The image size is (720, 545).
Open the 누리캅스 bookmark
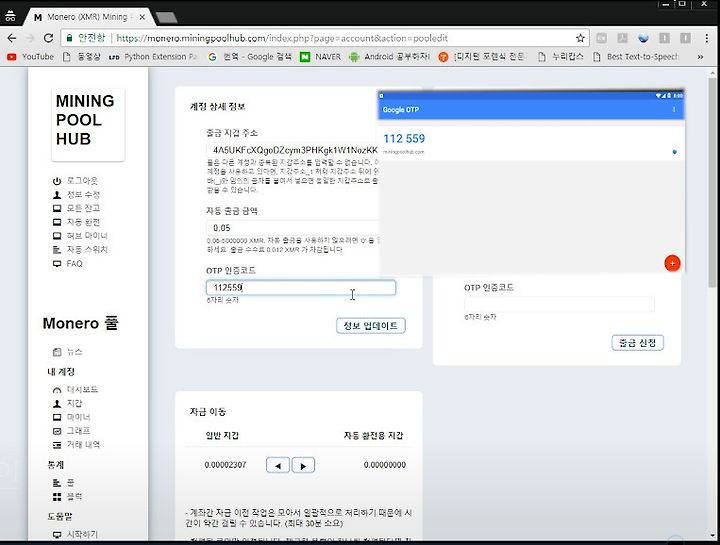coord(561,56)
